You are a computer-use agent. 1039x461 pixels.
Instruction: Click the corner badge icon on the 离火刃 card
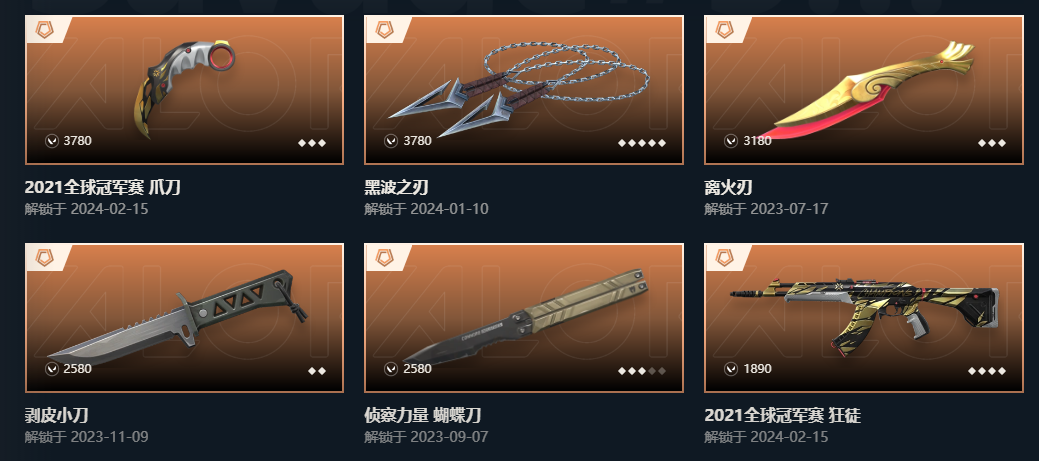(724, 30)
